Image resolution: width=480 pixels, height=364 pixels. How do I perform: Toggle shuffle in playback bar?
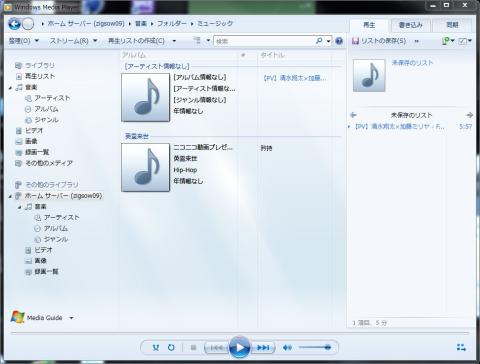156,347
